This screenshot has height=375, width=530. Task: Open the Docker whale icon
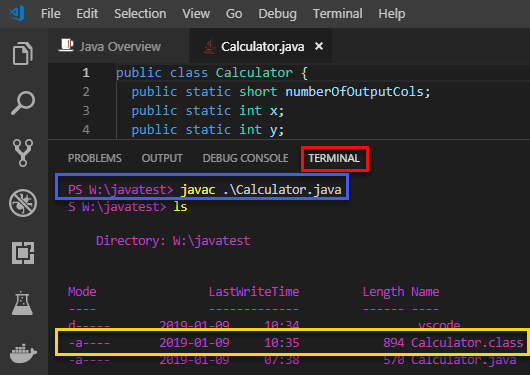click(x=23, y=353)
